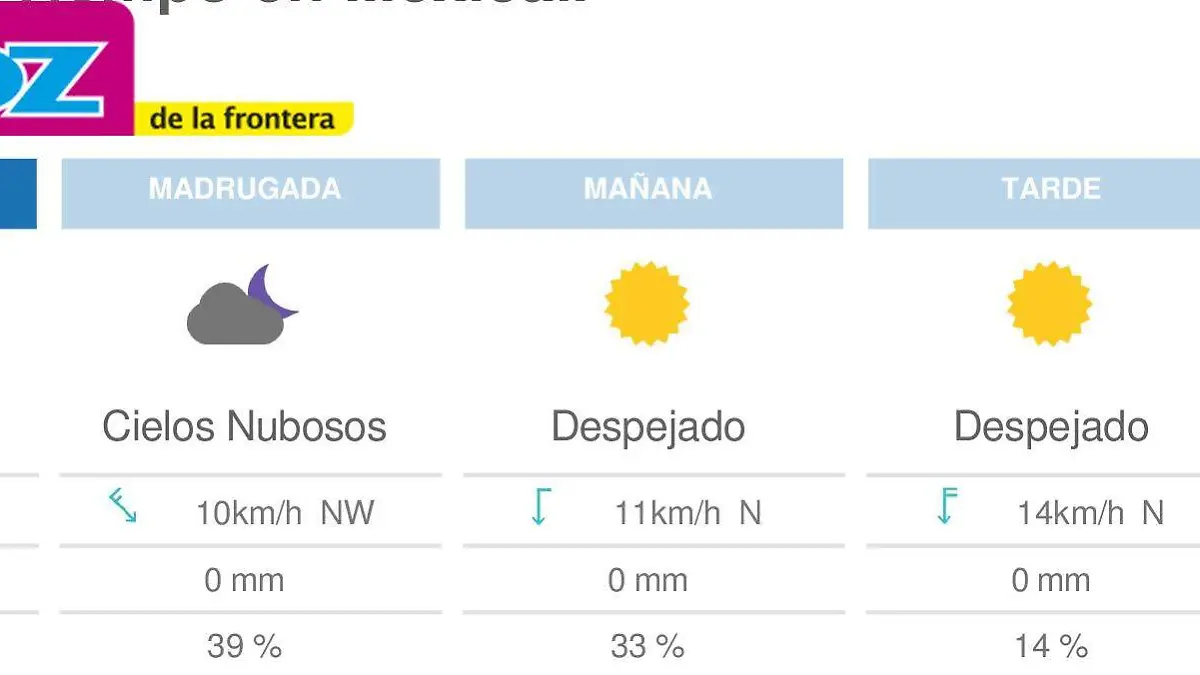The height and width of the screenshot is (675, 1200).
Task: Click the 'Despejado' label under Mañana
Action: click(x=650, y=426)
